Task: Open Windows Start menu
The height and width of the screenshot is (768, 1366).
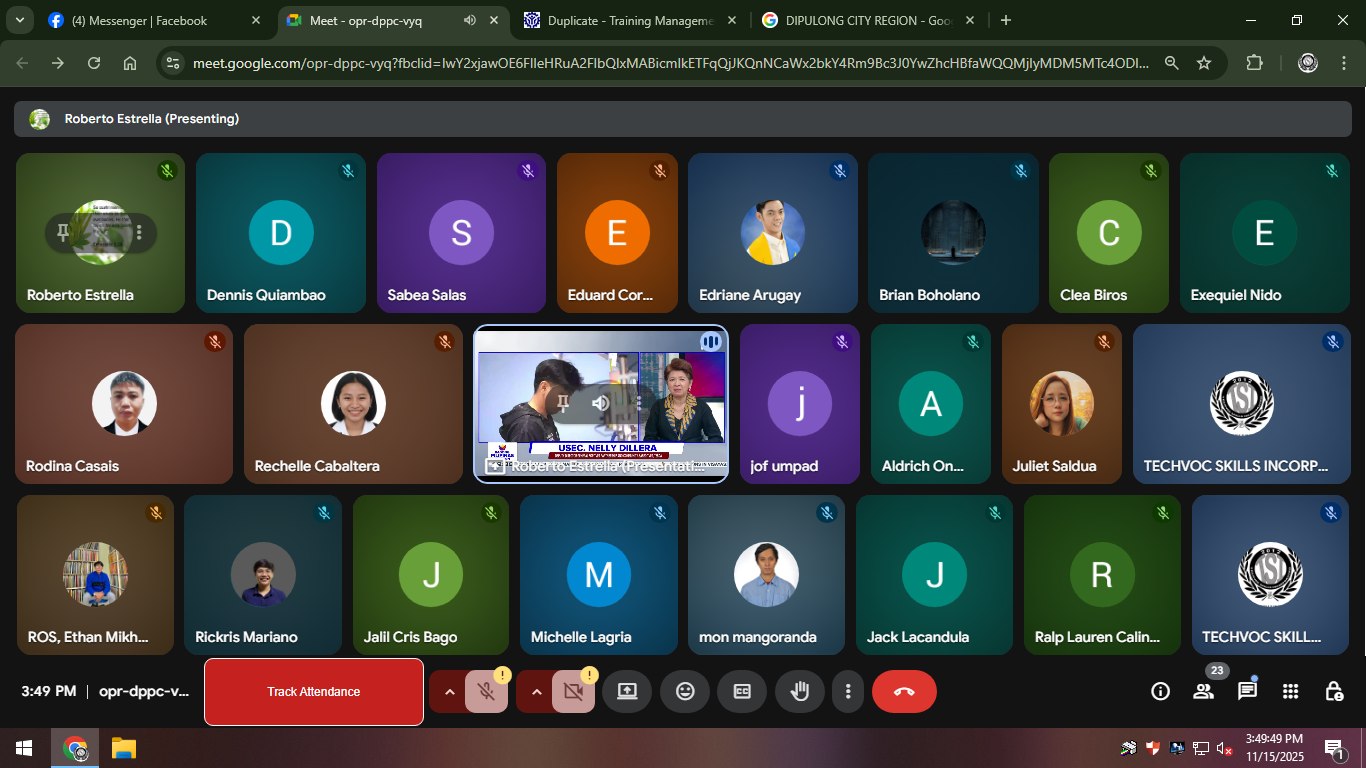Action: coord(24,748)
